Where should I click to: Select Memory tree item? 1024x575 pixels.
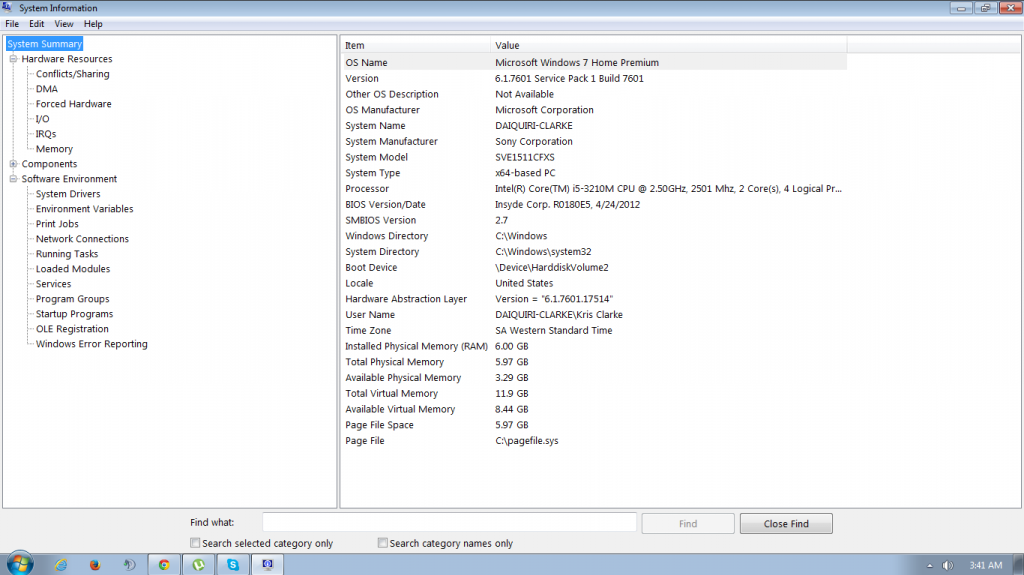pyautogui.click(x=54, y=149)
